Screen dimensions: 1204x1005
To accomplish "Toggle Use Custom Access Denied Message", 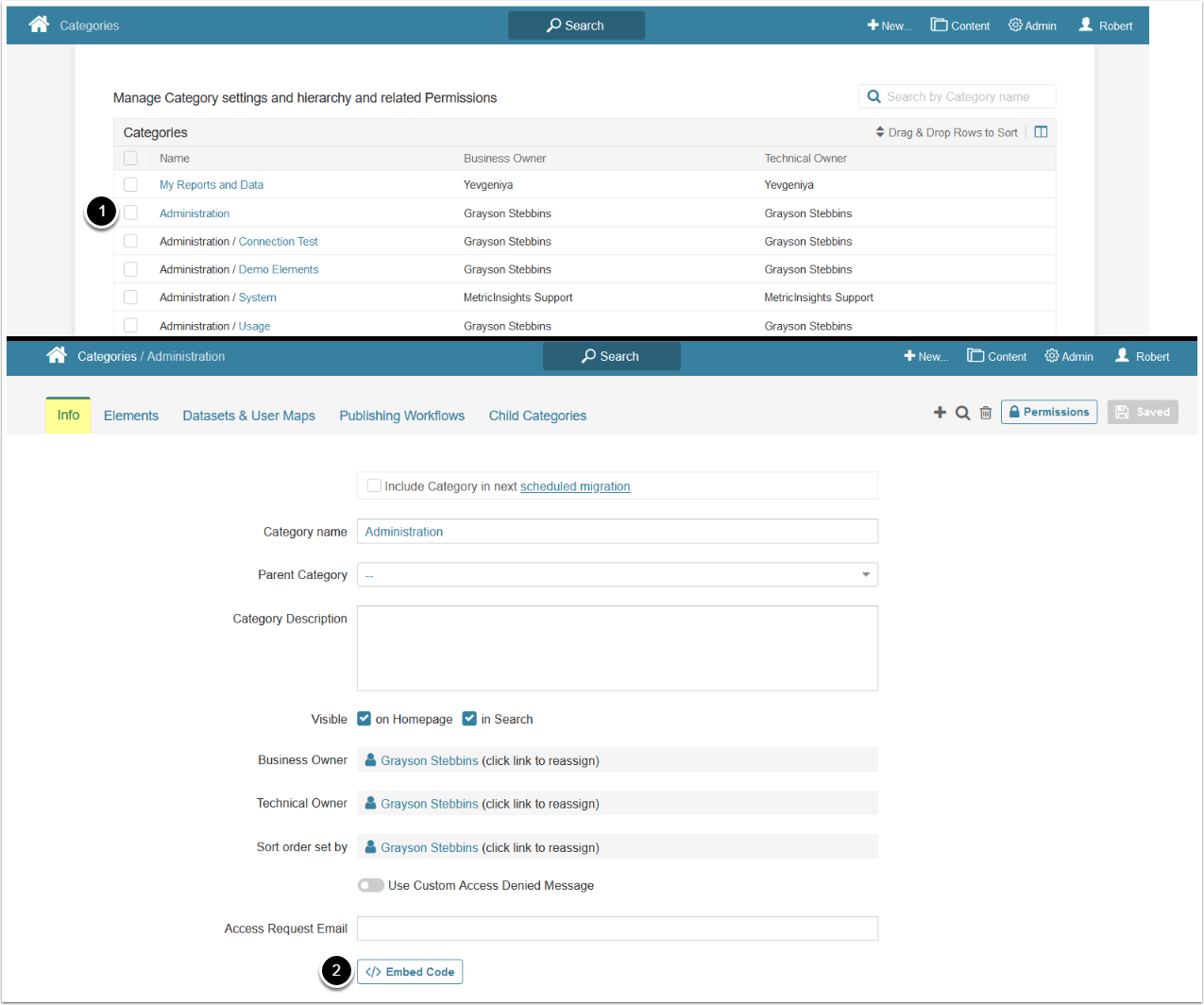I will pyautogui.click(x=371, y=885).
